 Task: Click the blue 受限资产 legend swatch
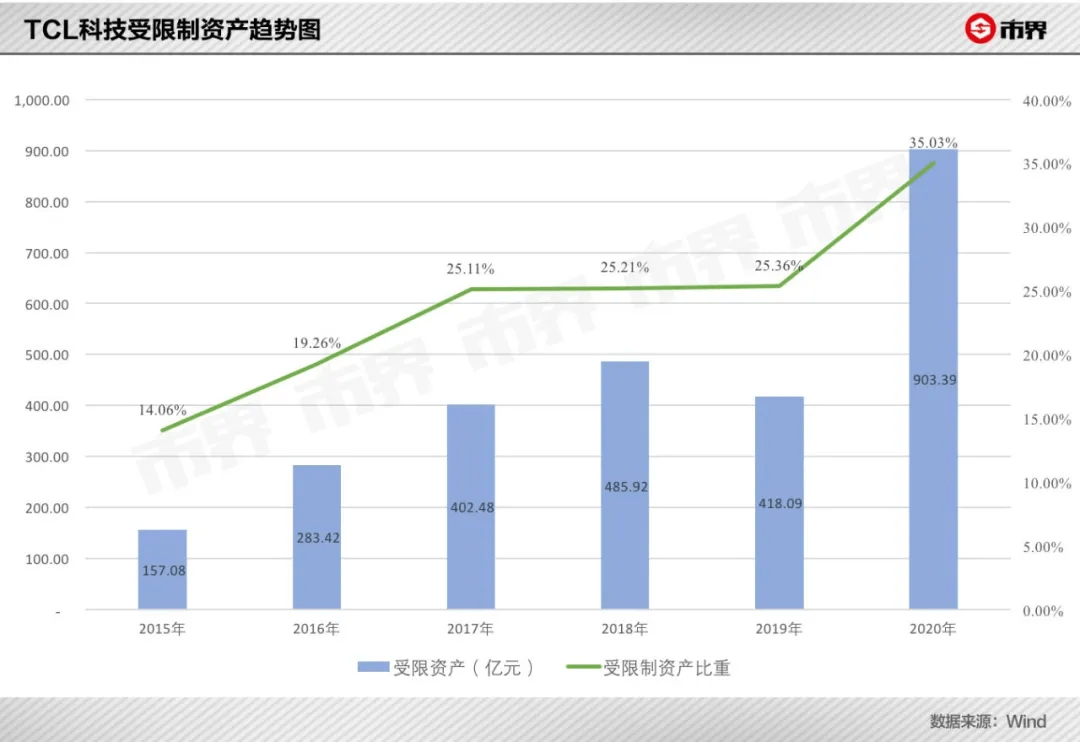pos(373,667)
